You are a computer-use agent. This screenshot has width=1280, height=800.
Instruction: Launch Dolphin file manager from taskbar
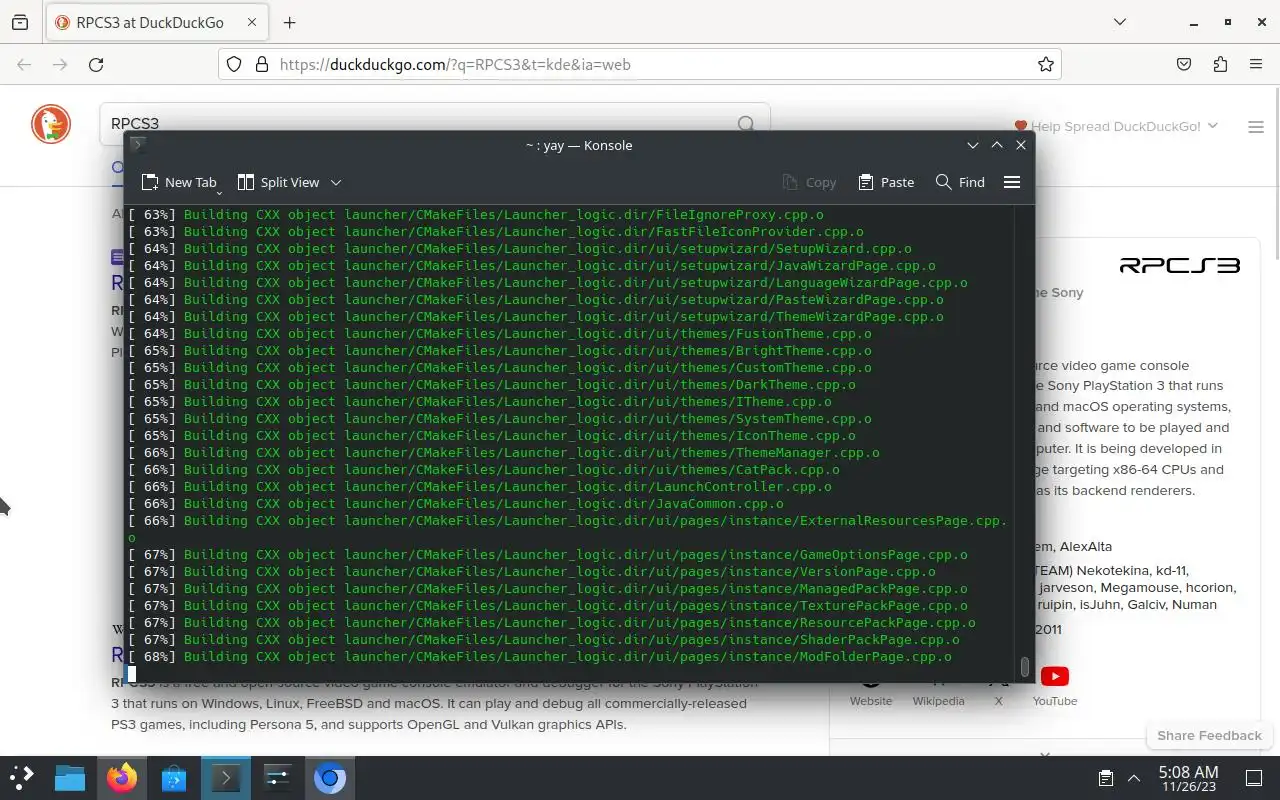70,778
